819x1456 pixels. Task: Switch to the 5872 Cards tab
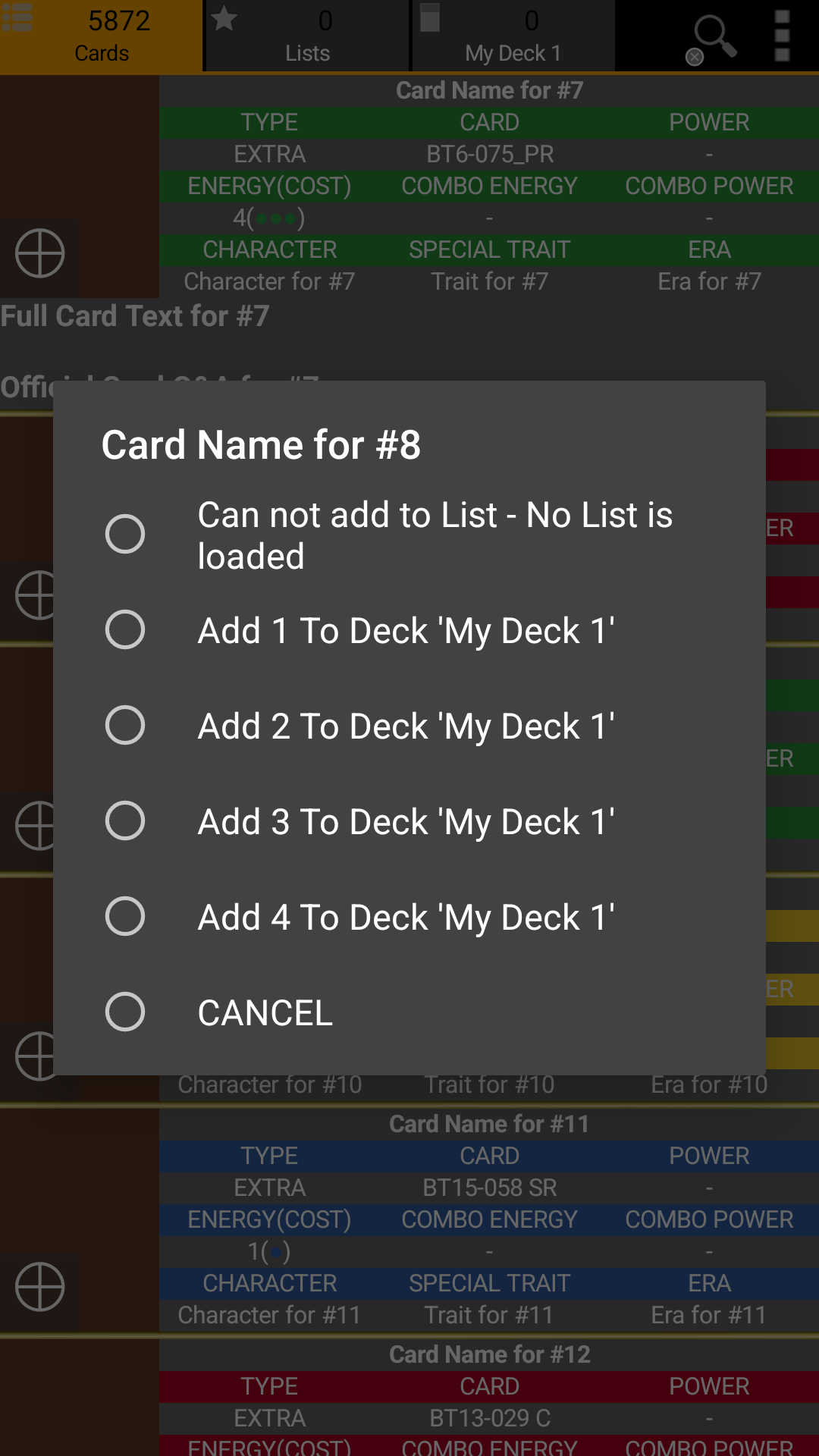coord(102,36)
